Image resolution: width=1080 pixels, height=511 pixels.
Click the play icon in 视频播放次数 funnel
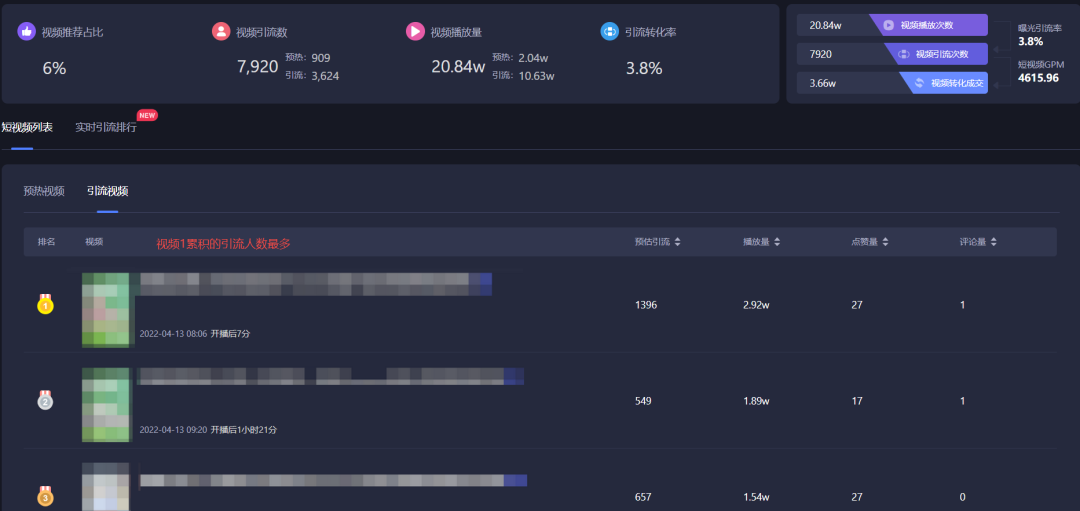pos(888,25)
